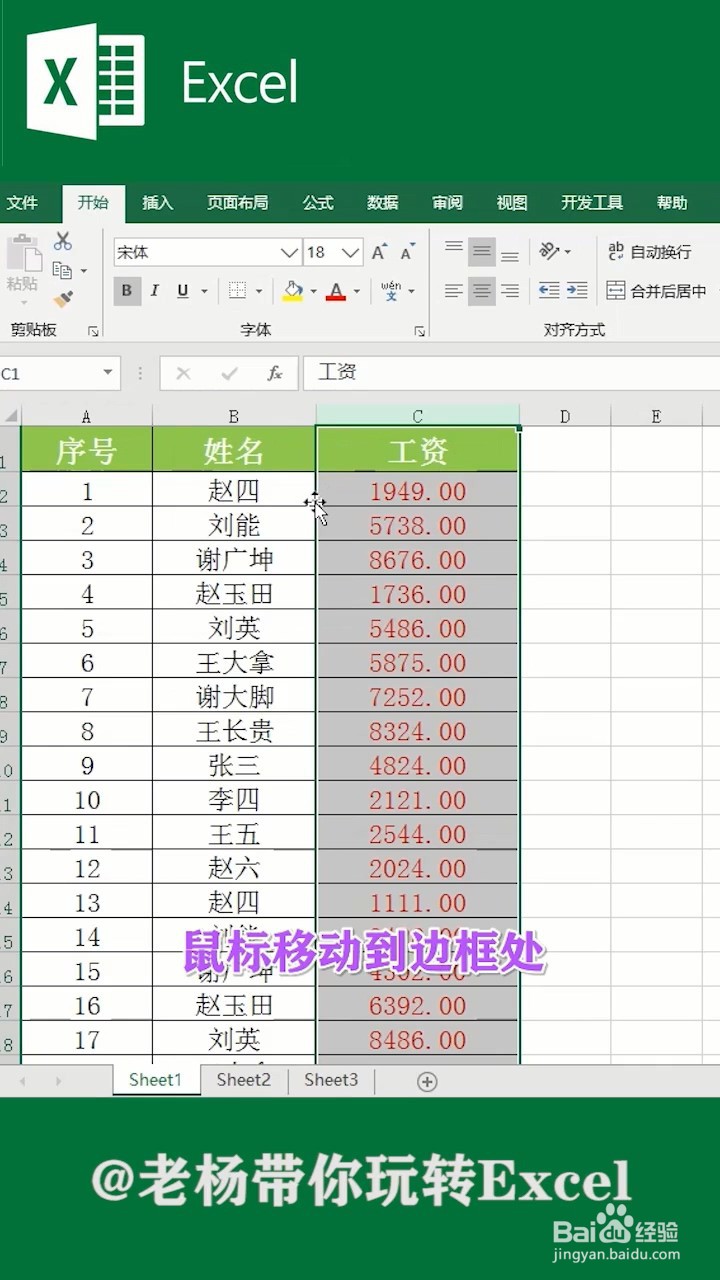Open the font name 宋体 dropdown

289,253
